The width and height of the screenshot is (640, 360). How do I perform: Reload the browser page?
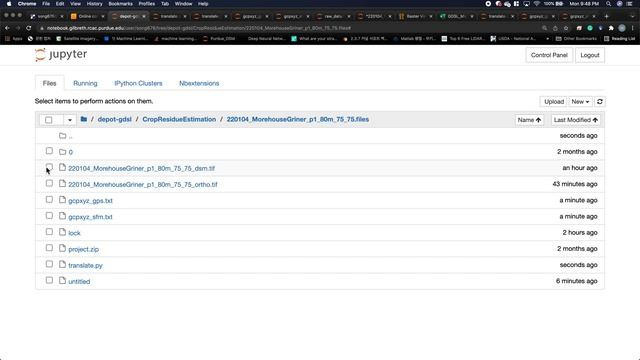tap(29, 28)
